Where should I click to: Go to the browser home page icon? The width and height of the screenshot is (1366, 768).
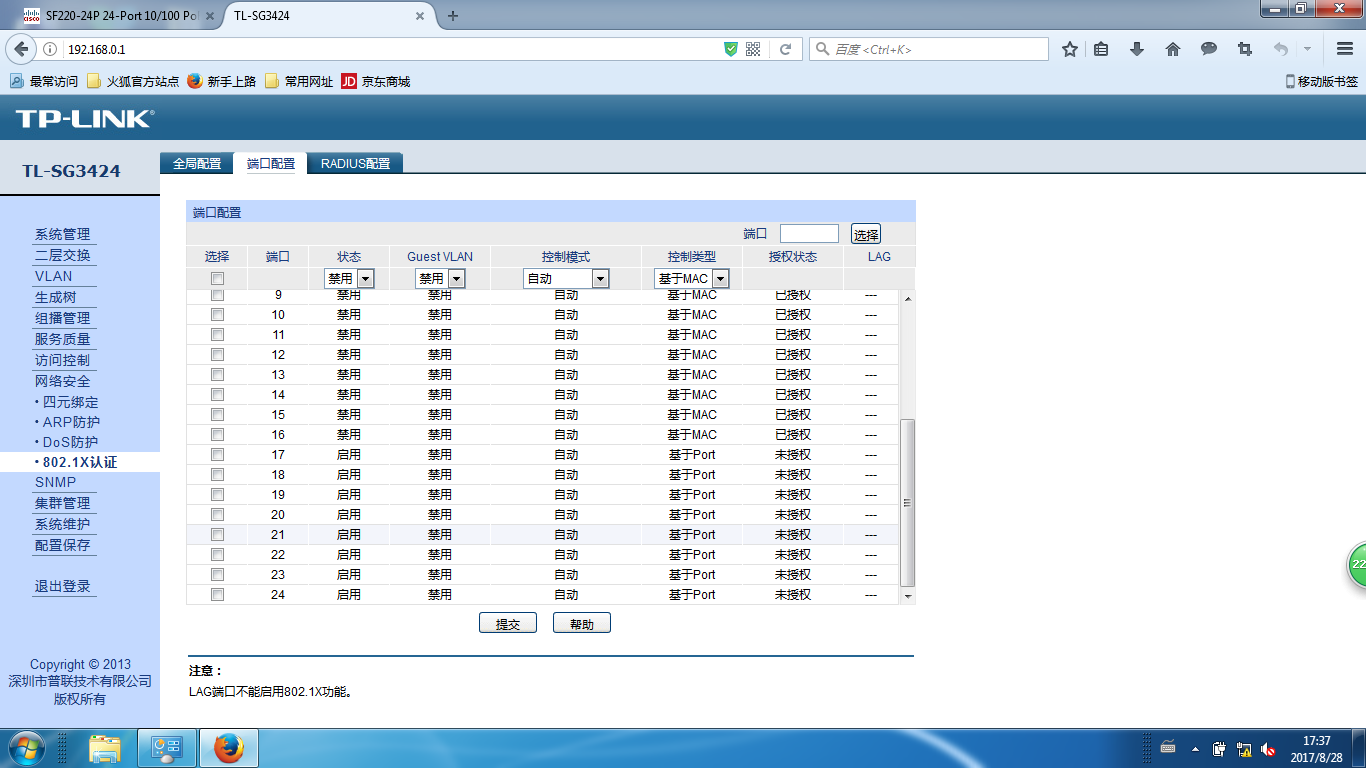(1173, 49)
